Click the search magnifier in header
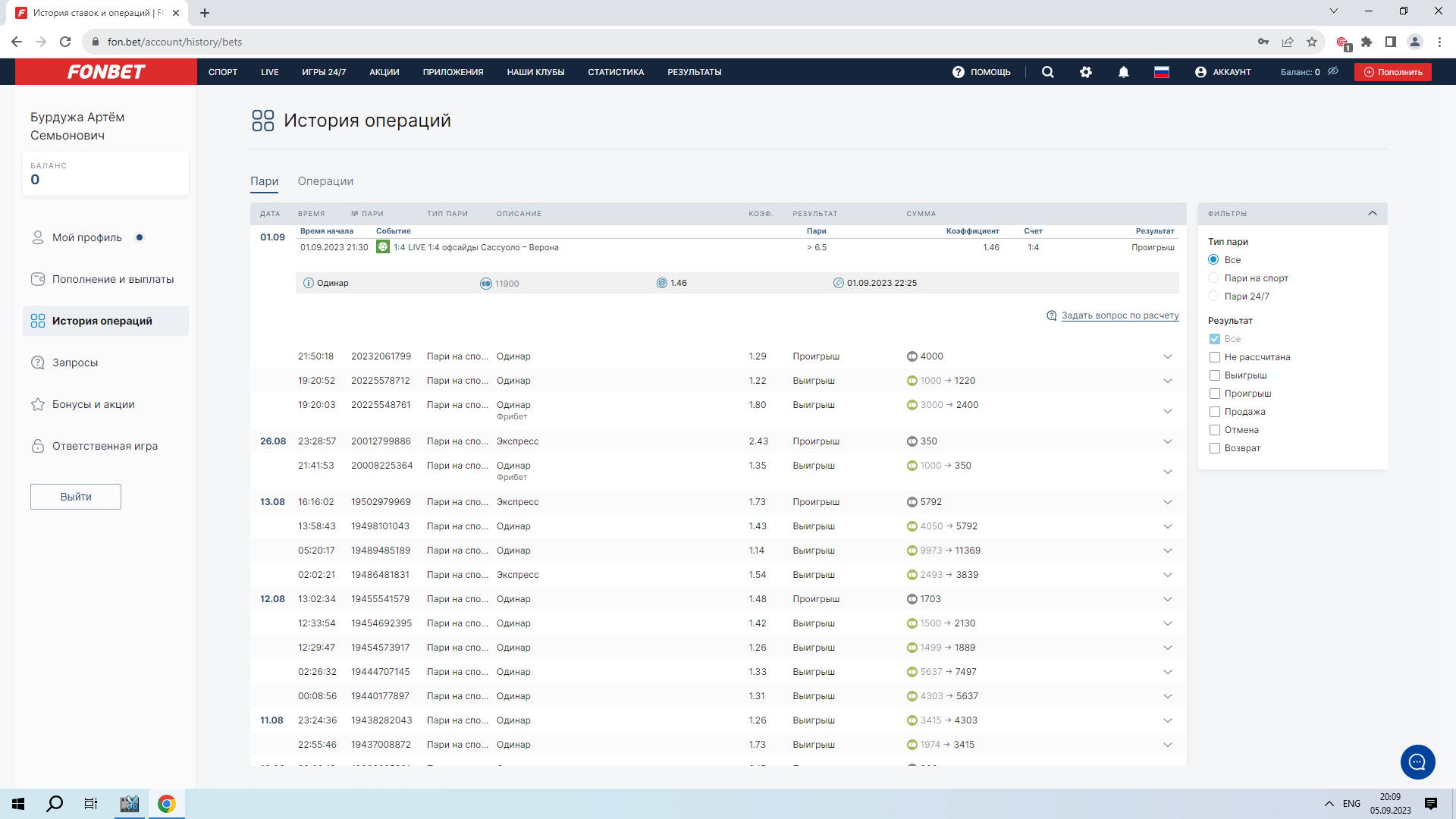This screenshot has width=1456, height=819. [1048, 72]
